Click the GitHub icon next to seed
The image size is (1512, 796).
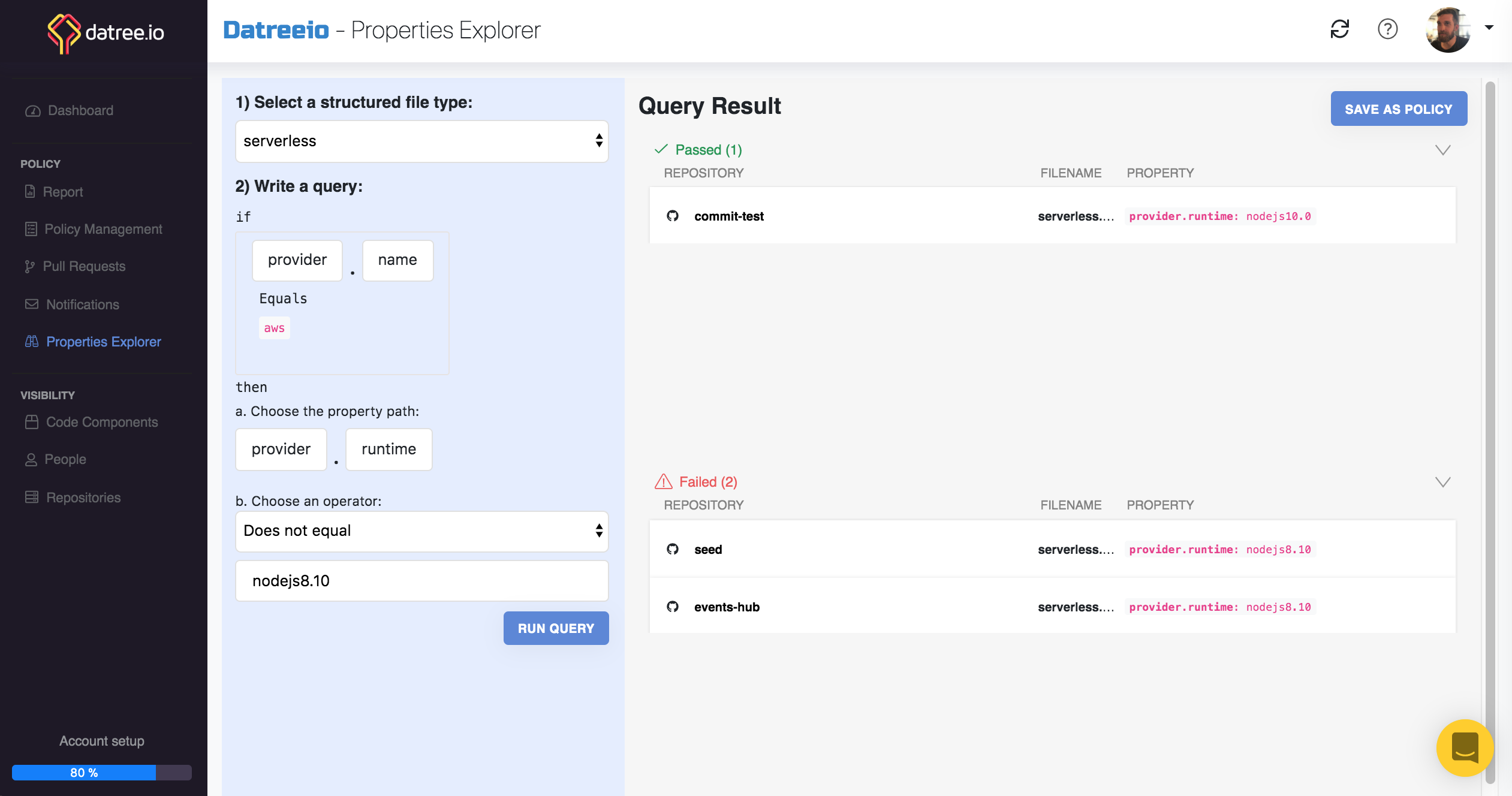point(673,549)
